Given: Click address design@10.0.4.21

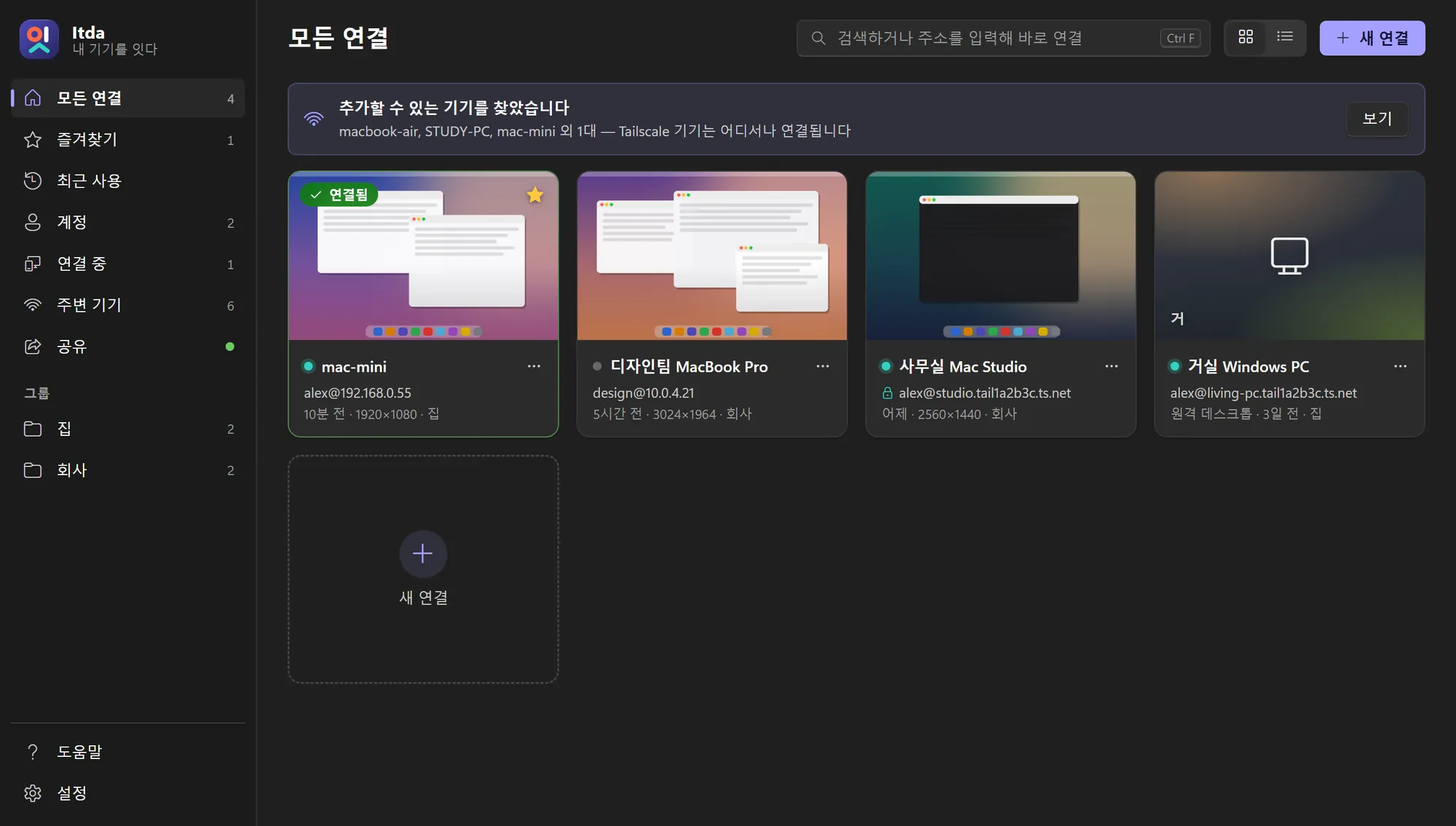Looking at the screenshot, I should (644, 393).
